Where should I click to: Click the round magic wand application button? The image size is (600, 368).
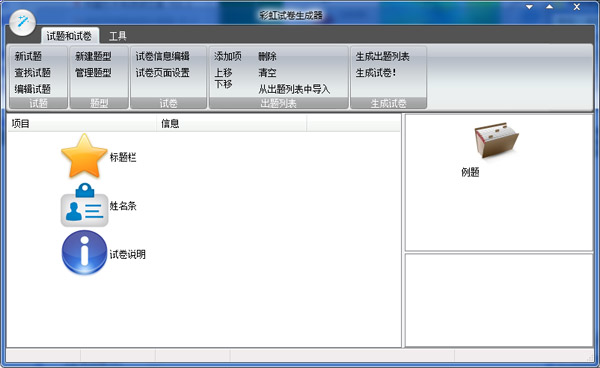[23, 22]
